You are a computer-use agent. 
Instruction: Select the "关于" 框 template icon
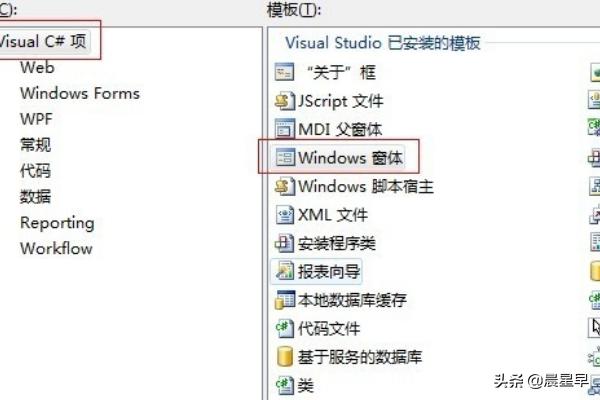pyautogui.click(x=285, y=72)
